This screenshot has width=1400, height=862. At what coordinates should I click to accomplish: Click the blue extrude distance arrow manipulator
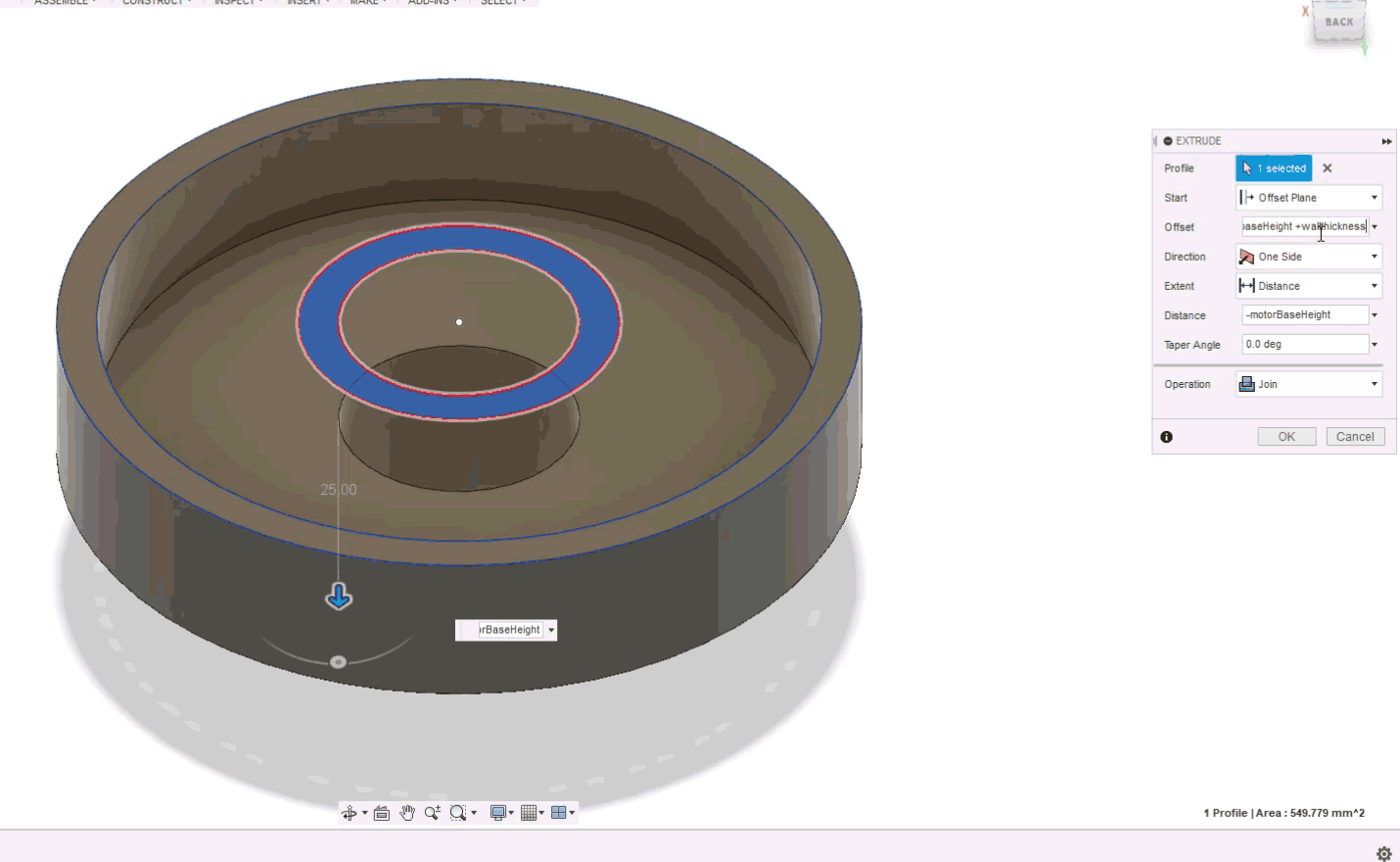[x=339, y=596]
